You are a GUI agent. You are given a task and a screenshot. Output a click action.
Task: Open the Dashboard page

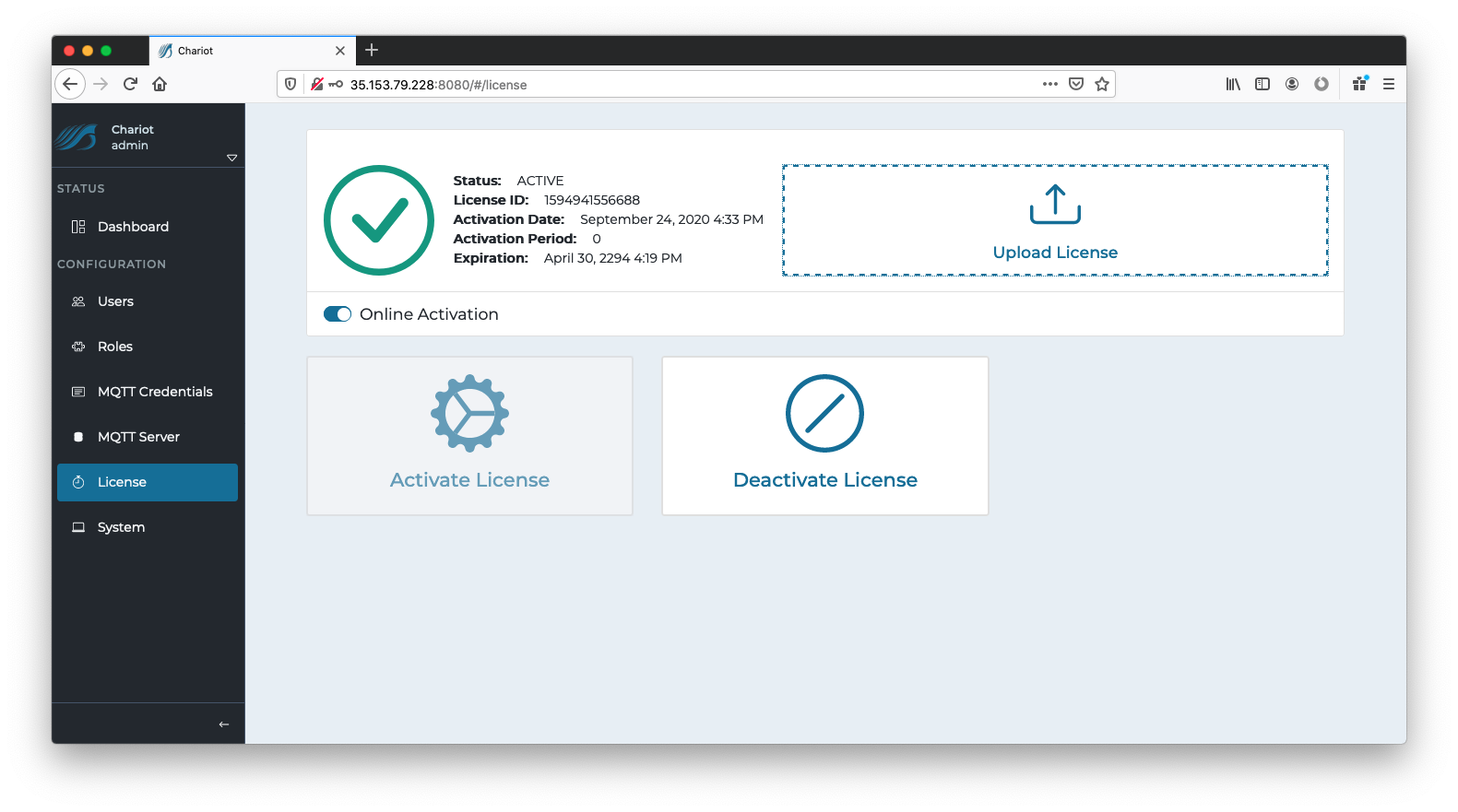148,227
